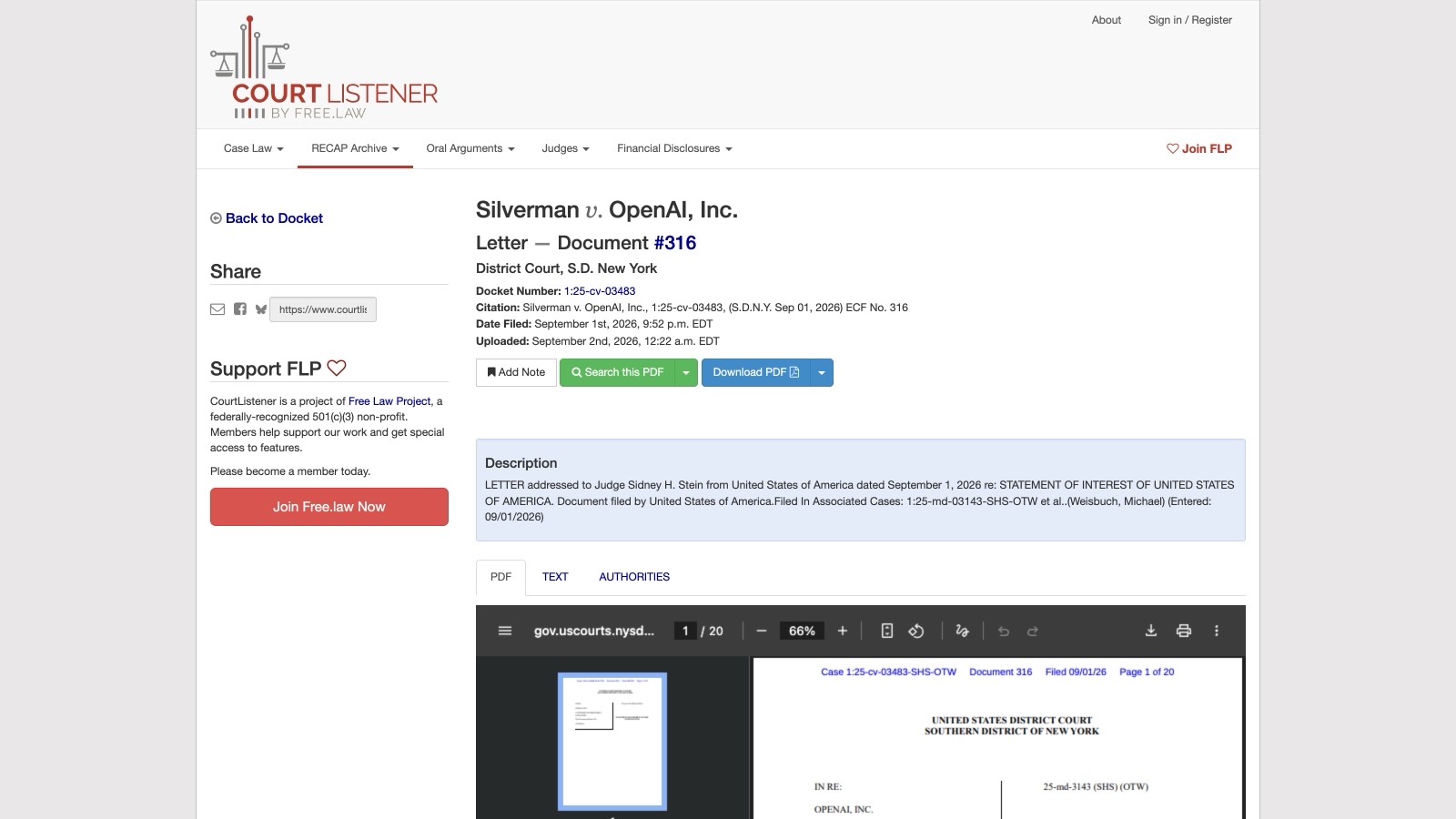
Task: Expand Judges menu
Action: click(566, 148)
